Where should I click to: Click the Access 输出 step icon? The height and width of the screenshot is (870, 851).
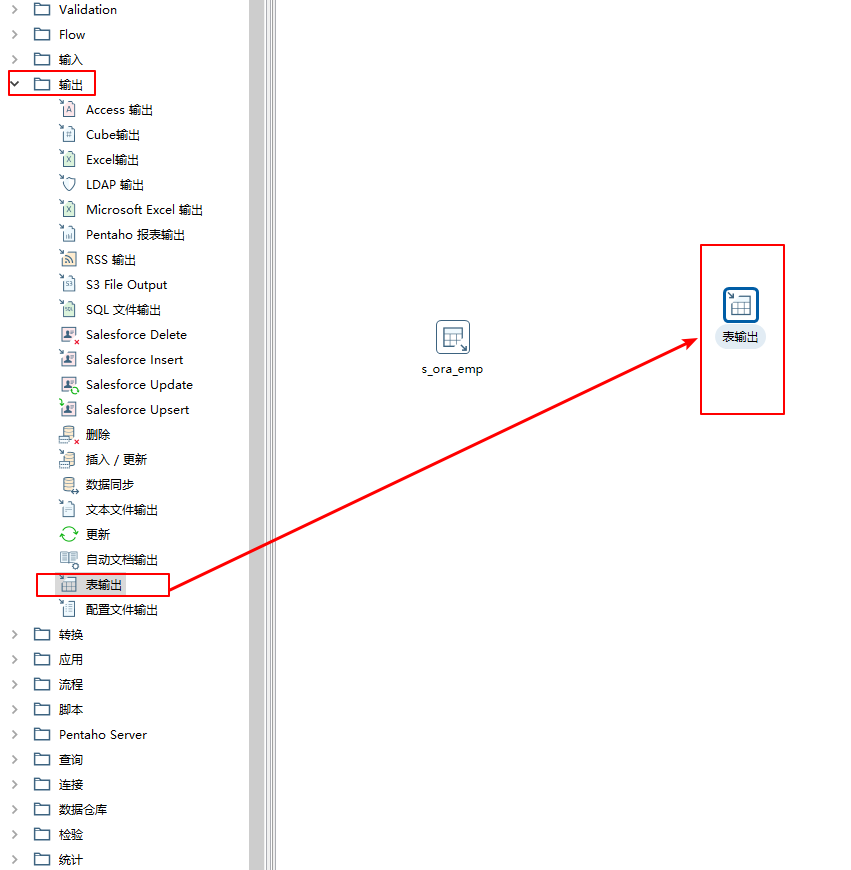pyautogui.click(x=68, y=109)
